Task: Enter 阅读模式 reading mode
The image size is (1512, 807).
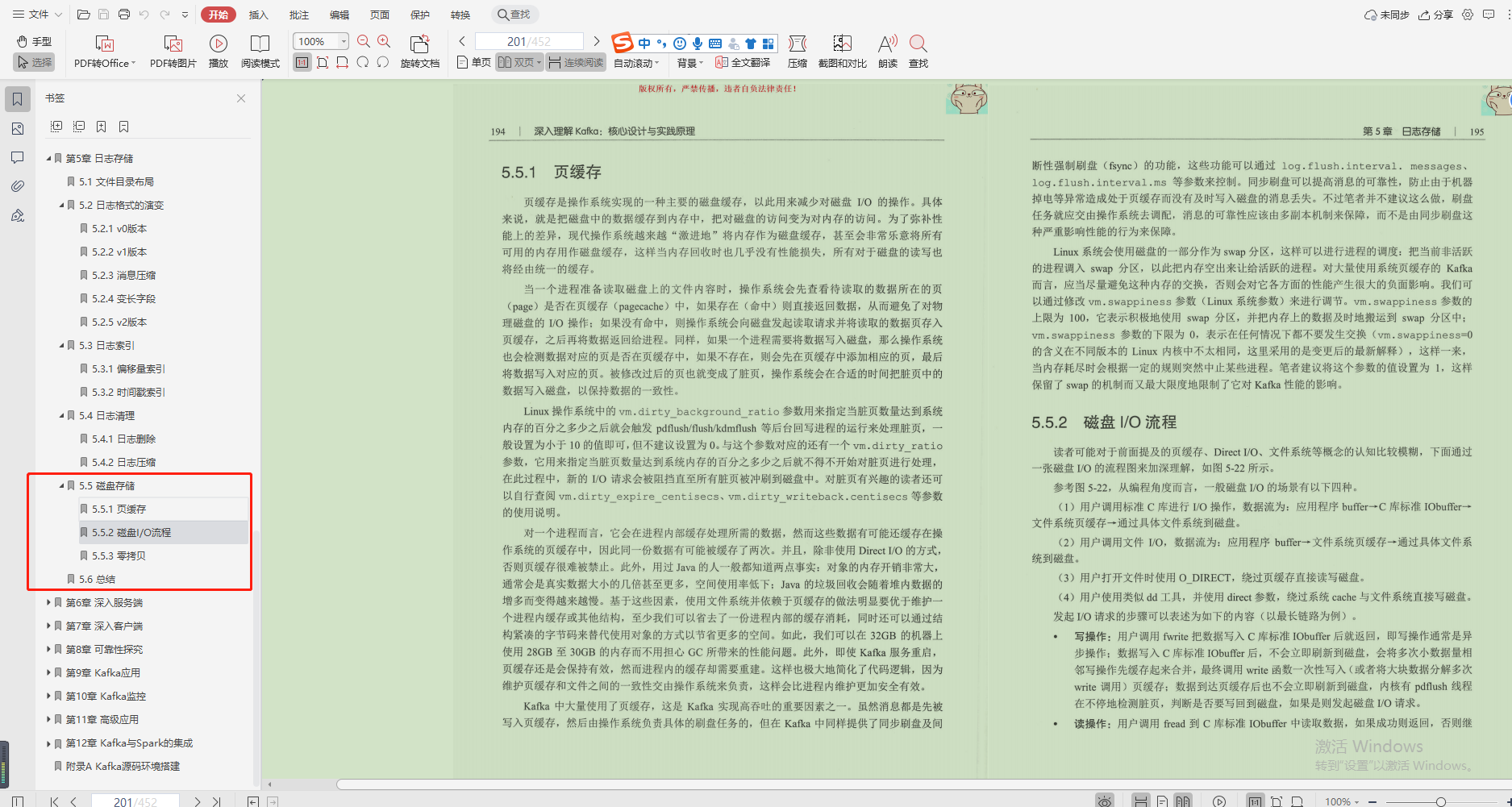Action: click(x=260, y=44)
